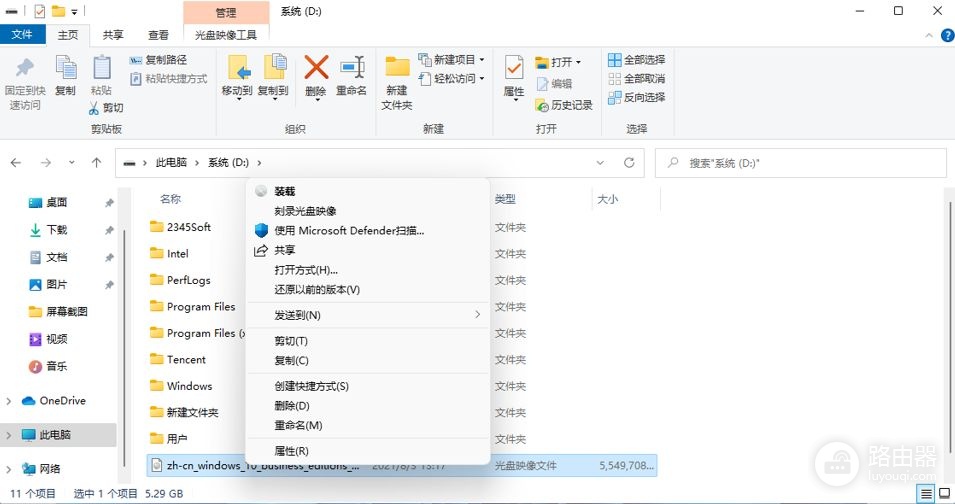Choose Share (共享) in context menu
This screenshot has width=955, height=504.
368,250
